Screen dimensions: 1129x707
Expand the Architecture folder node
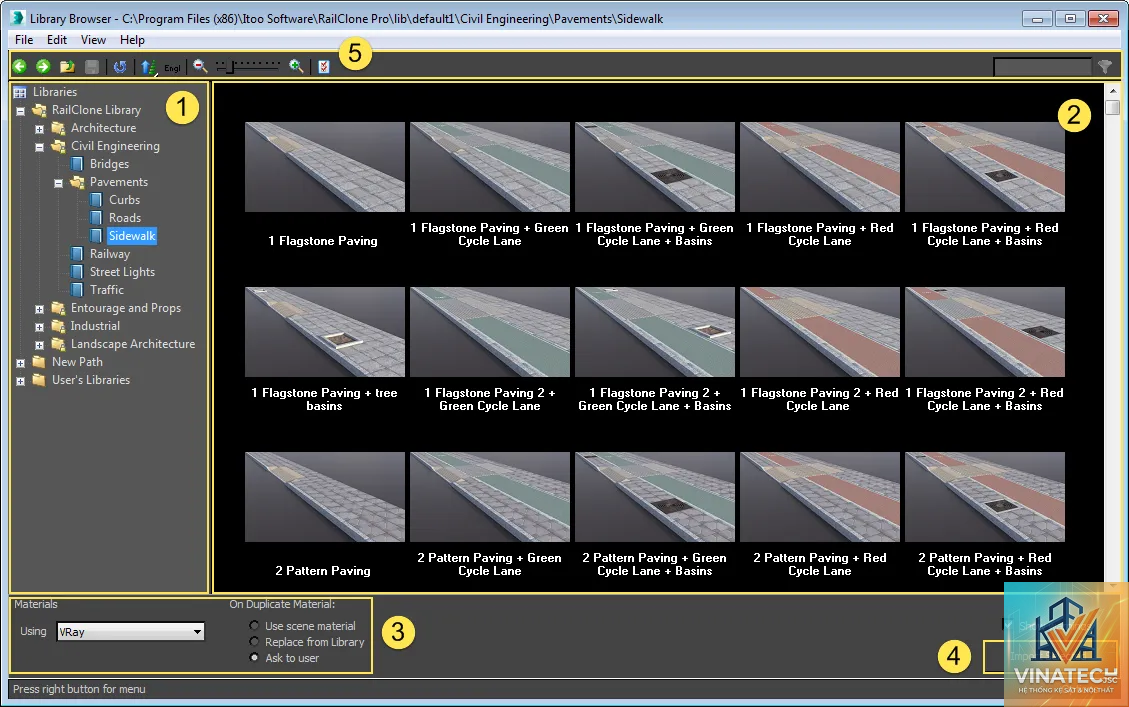point(40,129)
